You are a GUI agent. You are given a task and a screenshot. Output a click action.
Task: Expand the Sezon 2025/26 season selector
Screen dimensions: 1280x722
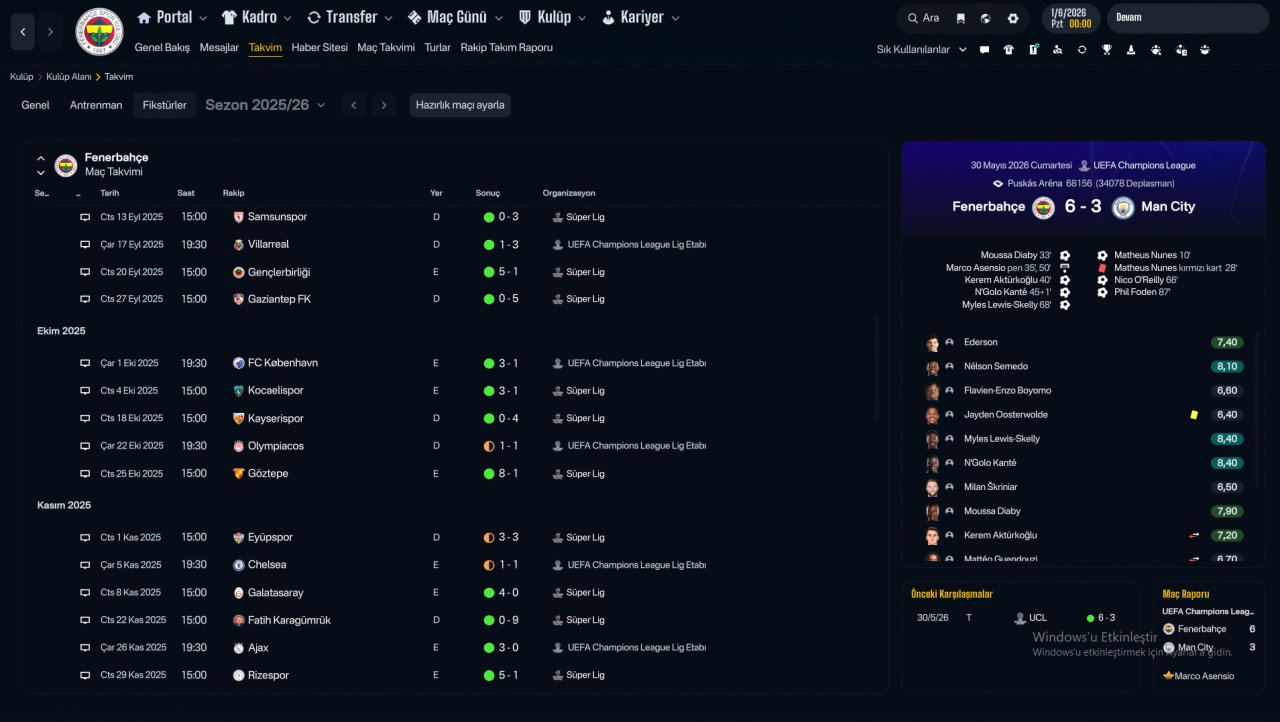coord(265,105)
